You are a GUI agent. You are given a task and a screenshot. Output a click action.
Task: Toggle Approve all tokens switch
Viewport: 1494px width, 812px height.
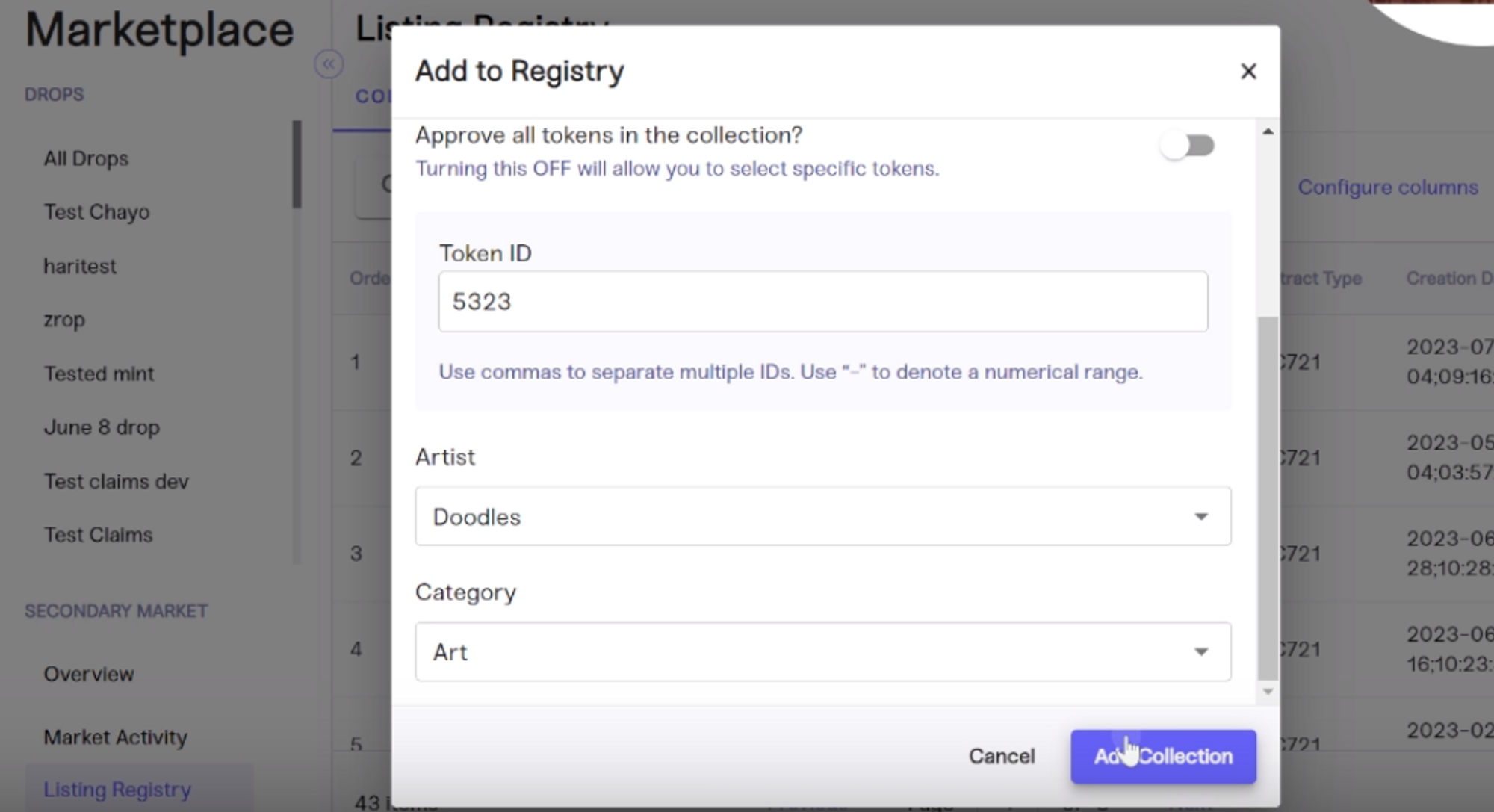(1187, 146)
